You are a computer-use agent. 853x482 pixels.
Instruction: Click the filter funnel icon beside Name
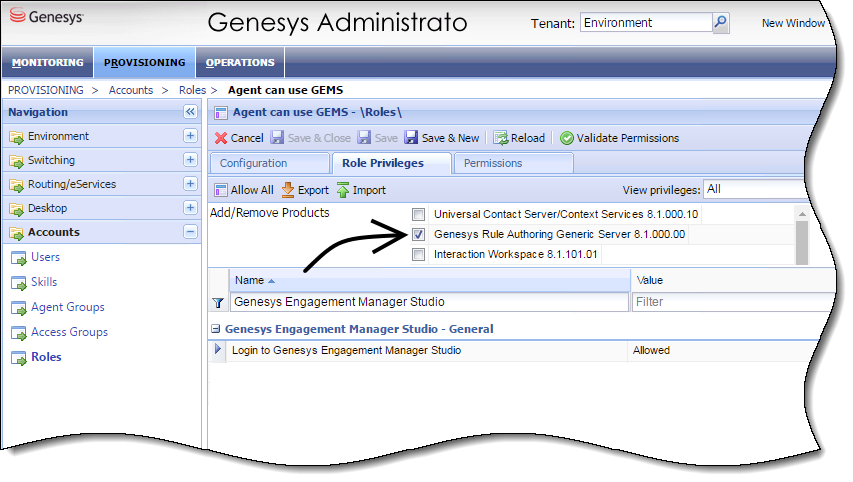click(x=218, y=302)
